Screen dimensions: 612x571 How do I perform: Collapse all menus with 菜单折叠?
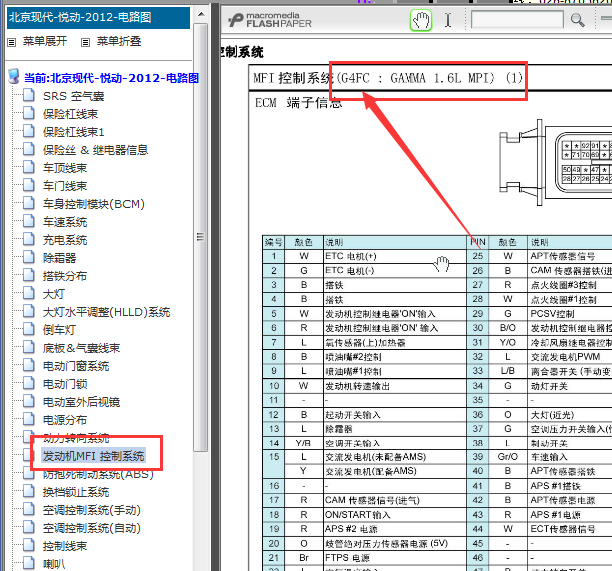(119, 41)
